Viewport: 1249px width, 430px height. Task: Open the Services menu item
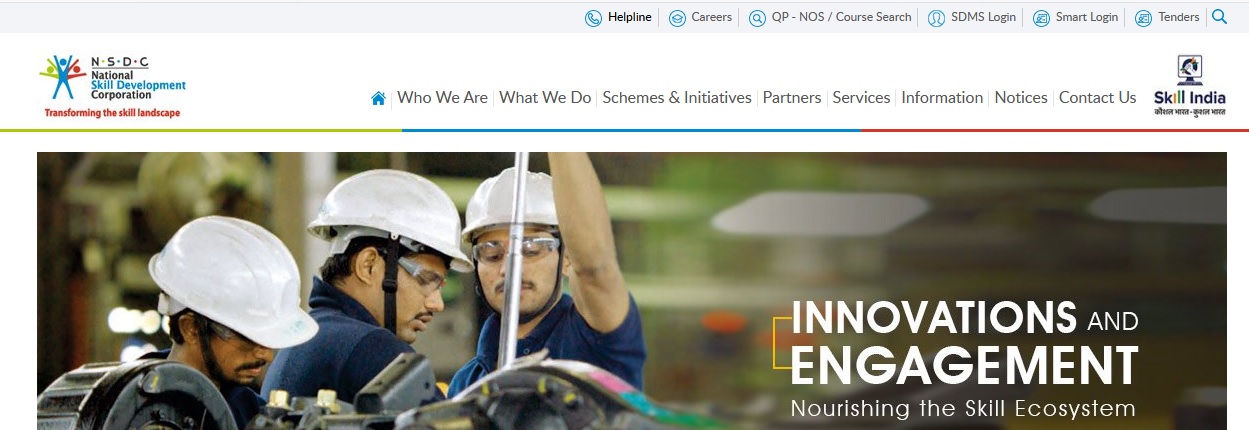coord(861,98)
